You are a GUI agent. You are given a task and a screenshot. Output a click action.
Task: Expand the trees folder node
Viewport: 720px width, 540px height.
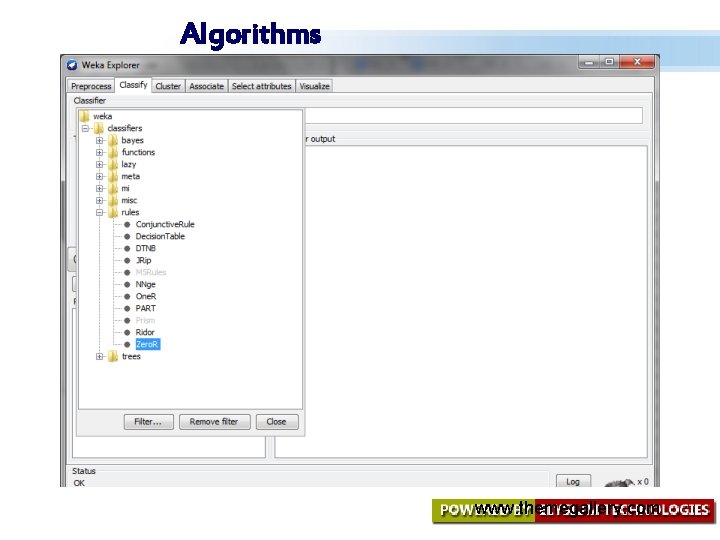100,356
